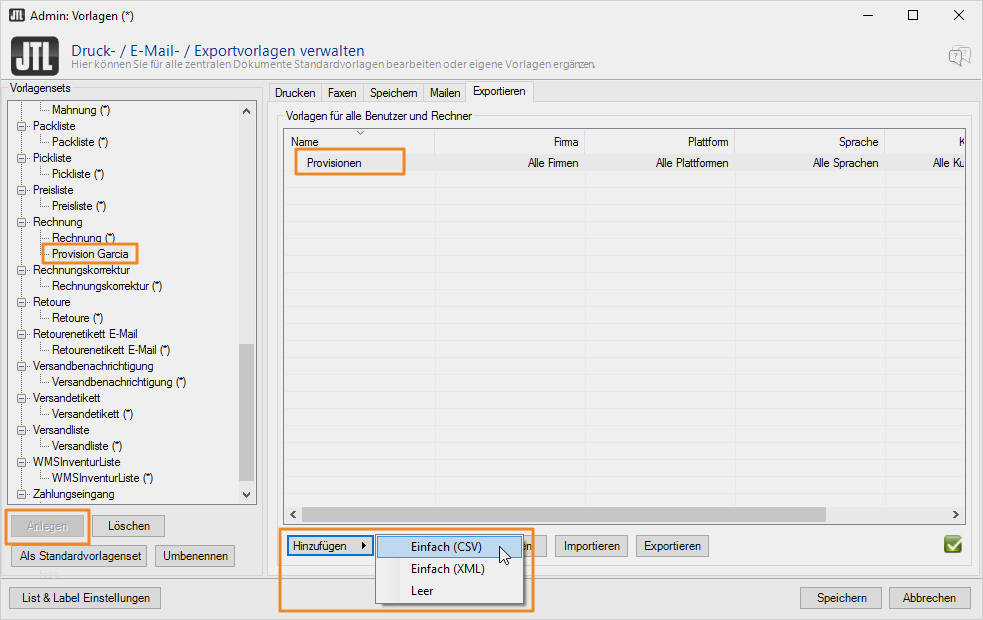Open List & Label Einstellungen
This screenshot has width=983, height=620.
pyautogui.click(x=85, y=598)
